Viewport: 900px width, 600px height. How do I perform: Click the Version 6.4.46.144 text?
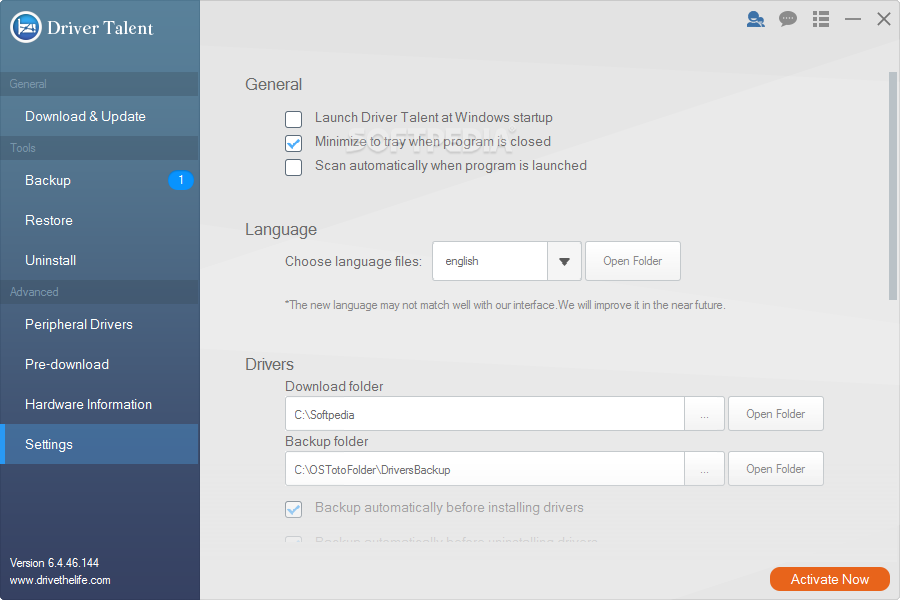pos(55,563)
